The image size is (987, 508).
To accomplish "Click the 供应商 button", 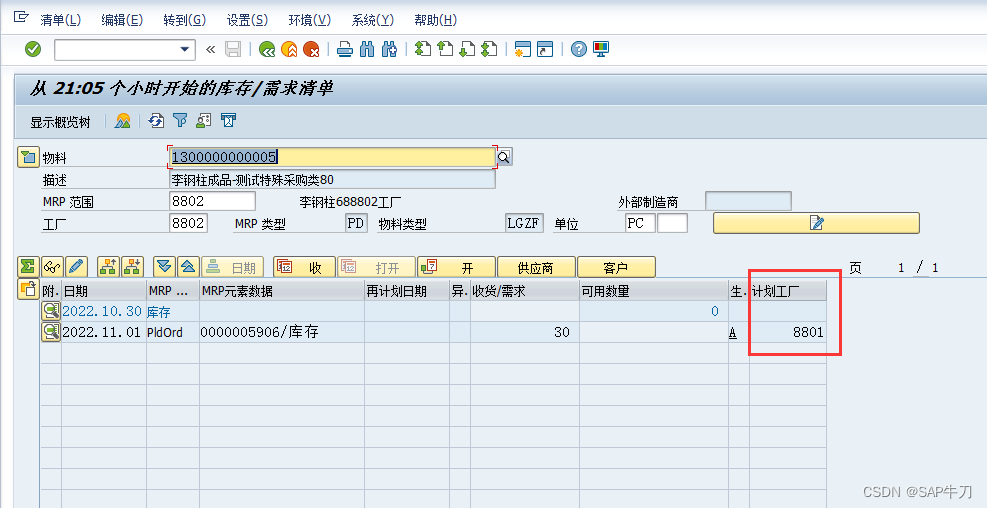I will 536,267.
